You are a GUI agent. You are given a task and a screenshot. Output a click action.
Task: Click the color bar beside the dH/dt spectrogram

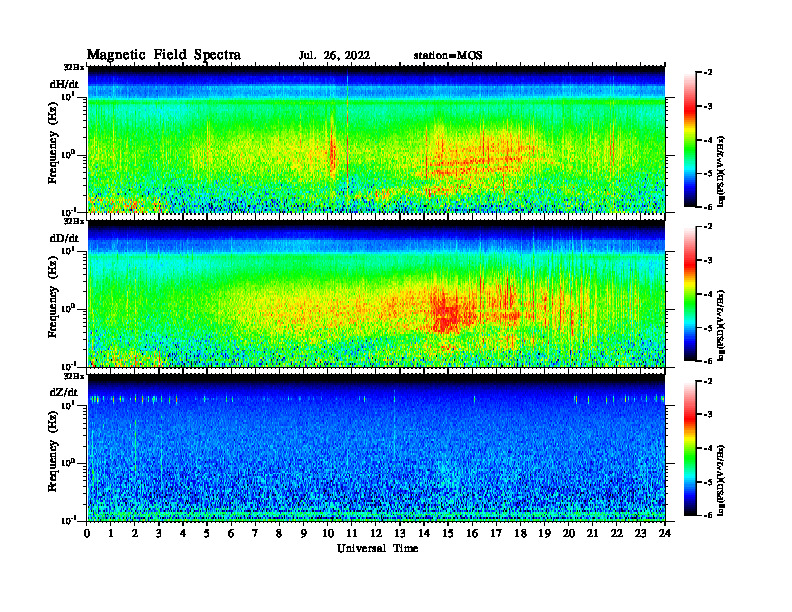point(690,139)
